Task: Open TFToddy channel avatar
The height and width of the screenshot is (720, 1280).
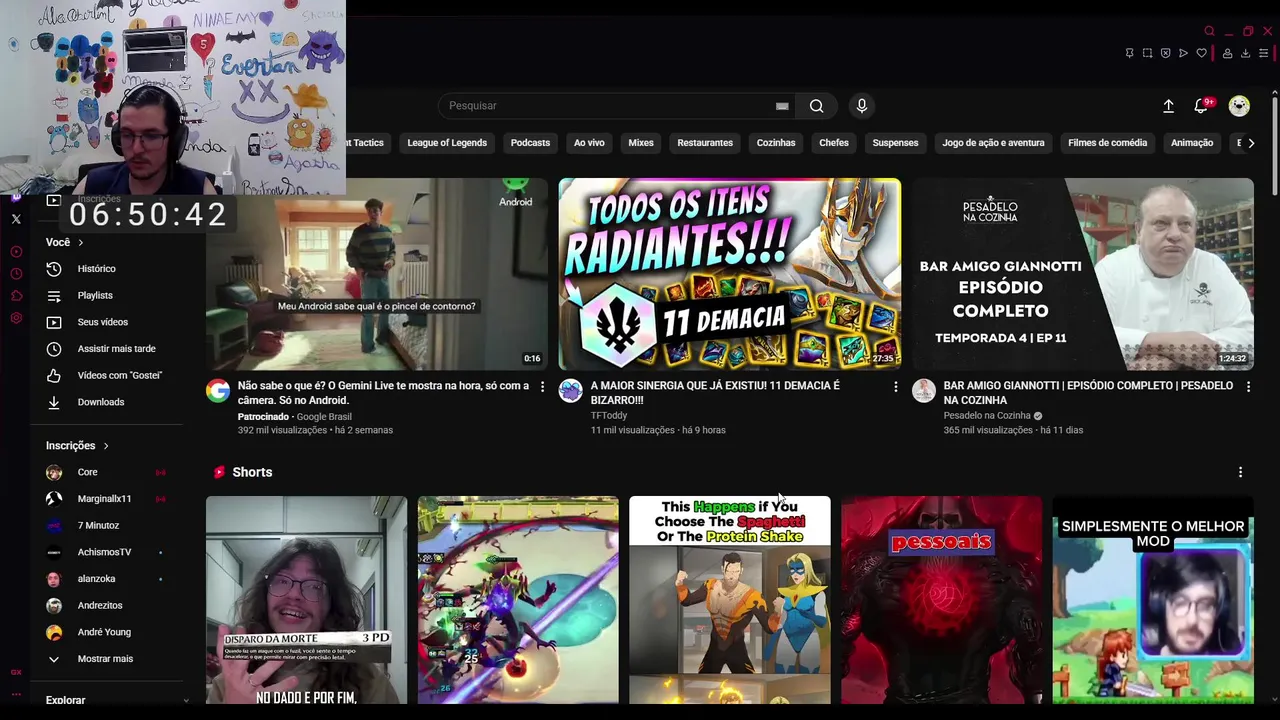Action: (571, 391)
